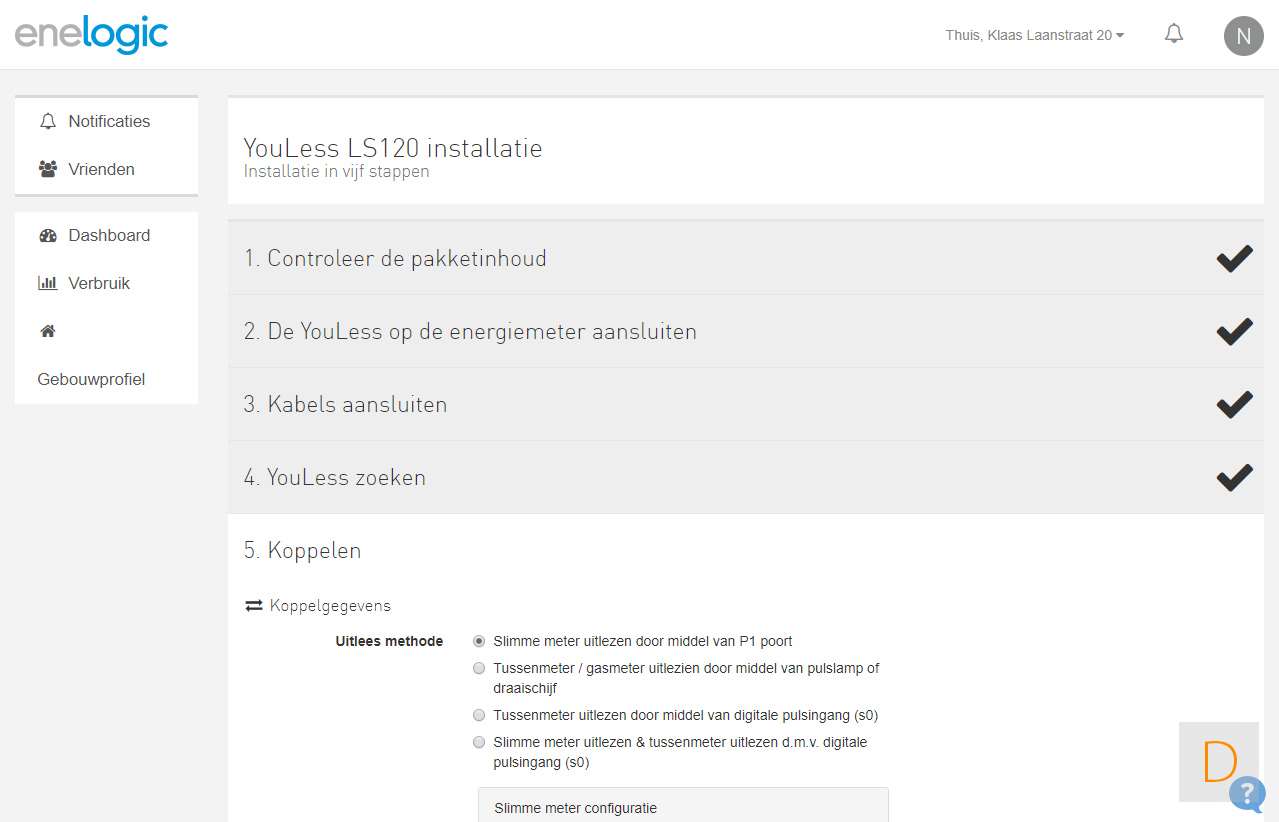
Task: Click the home icon in sidebar
Action: coord(47,331)
